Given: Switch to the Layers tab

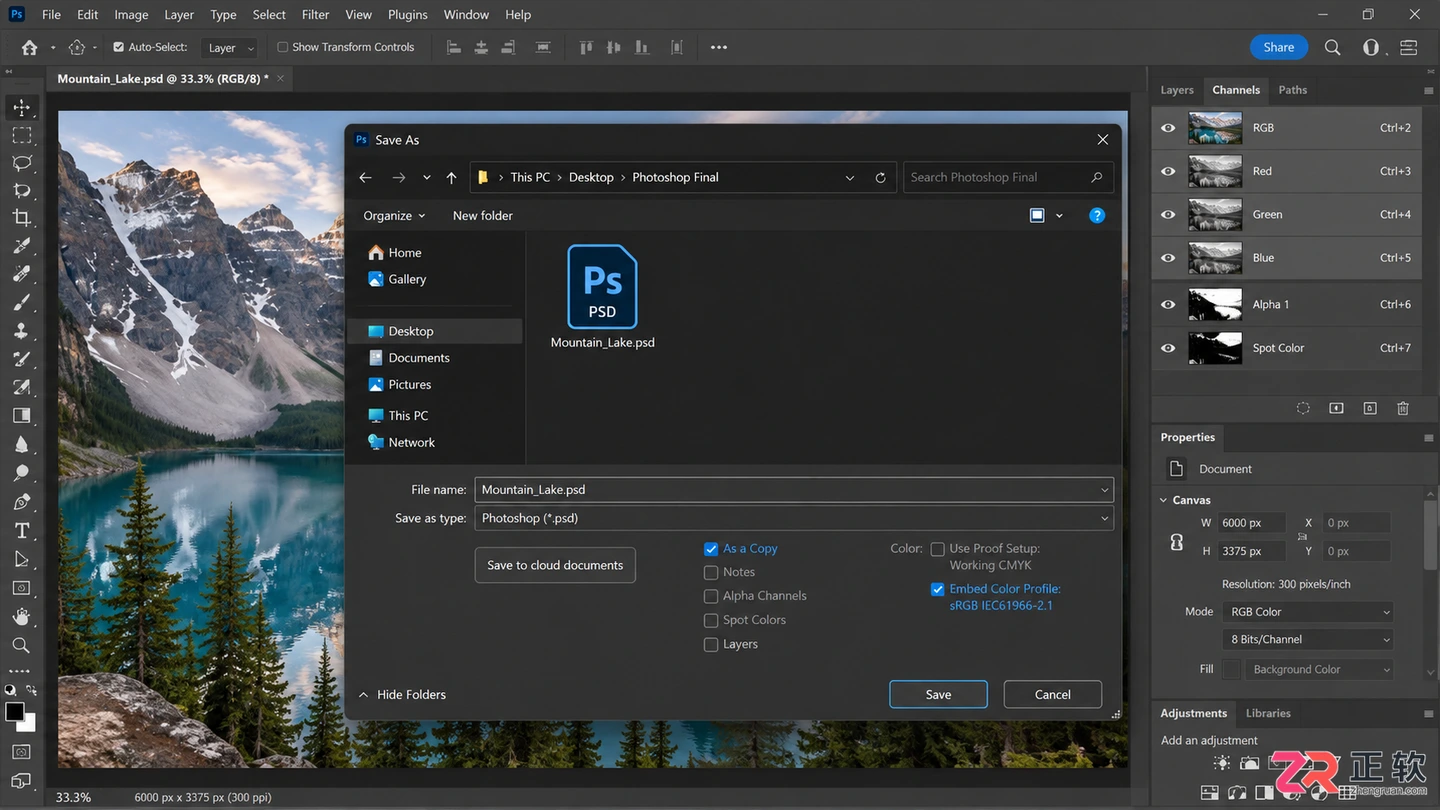Looking at the screenshot, I should pos(1177,90).
